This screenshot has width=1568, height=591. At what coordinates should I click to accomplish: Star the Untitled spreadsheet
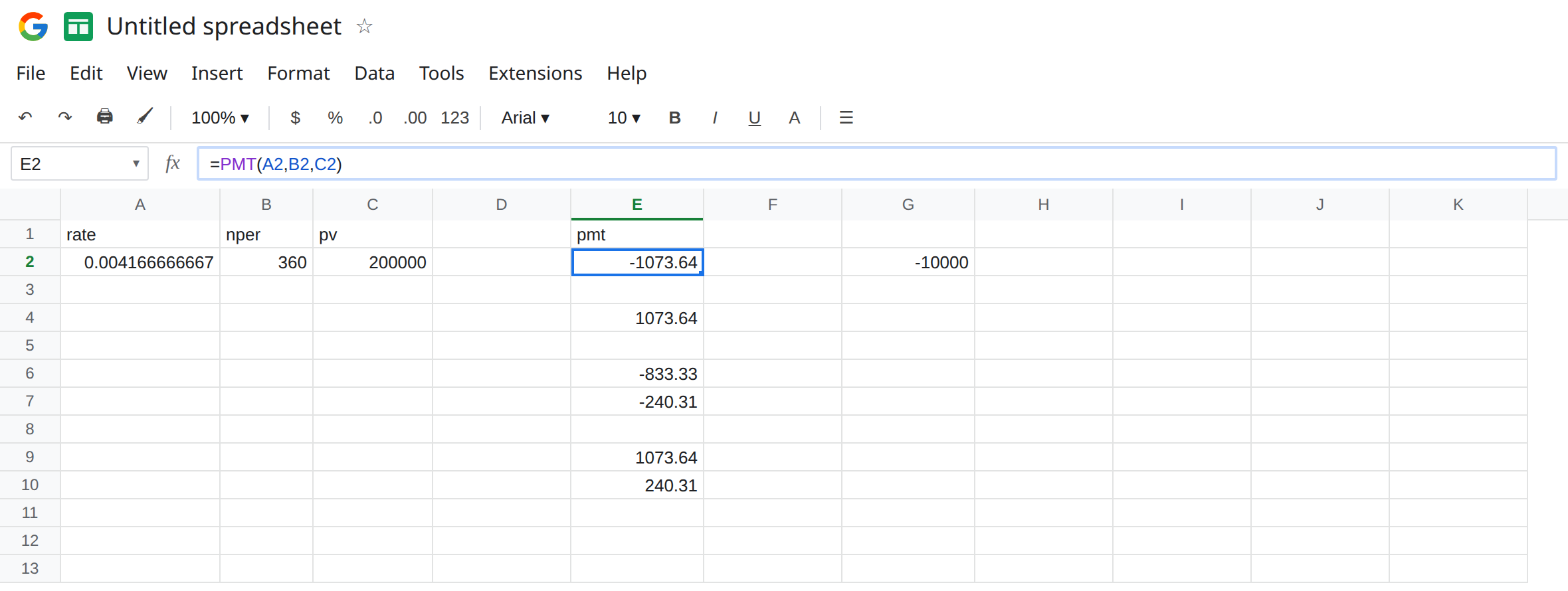click(x=364, y=27)
